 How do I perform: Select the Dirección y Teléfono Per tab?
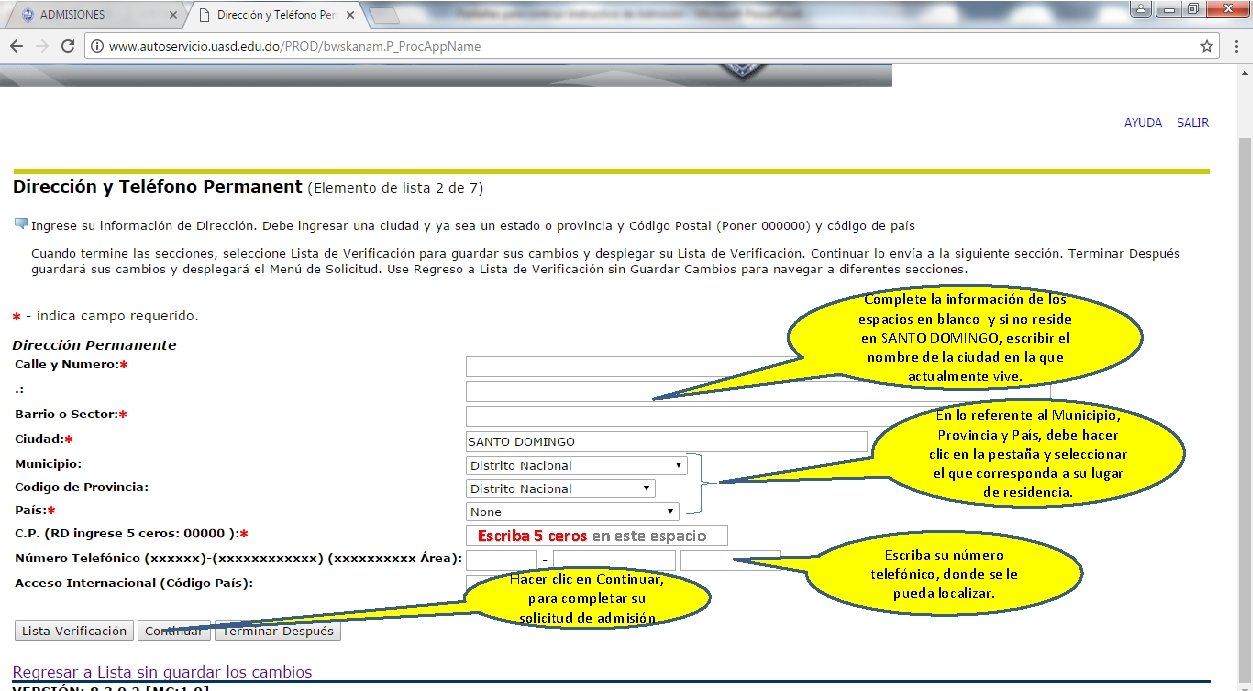coord(275,15)
